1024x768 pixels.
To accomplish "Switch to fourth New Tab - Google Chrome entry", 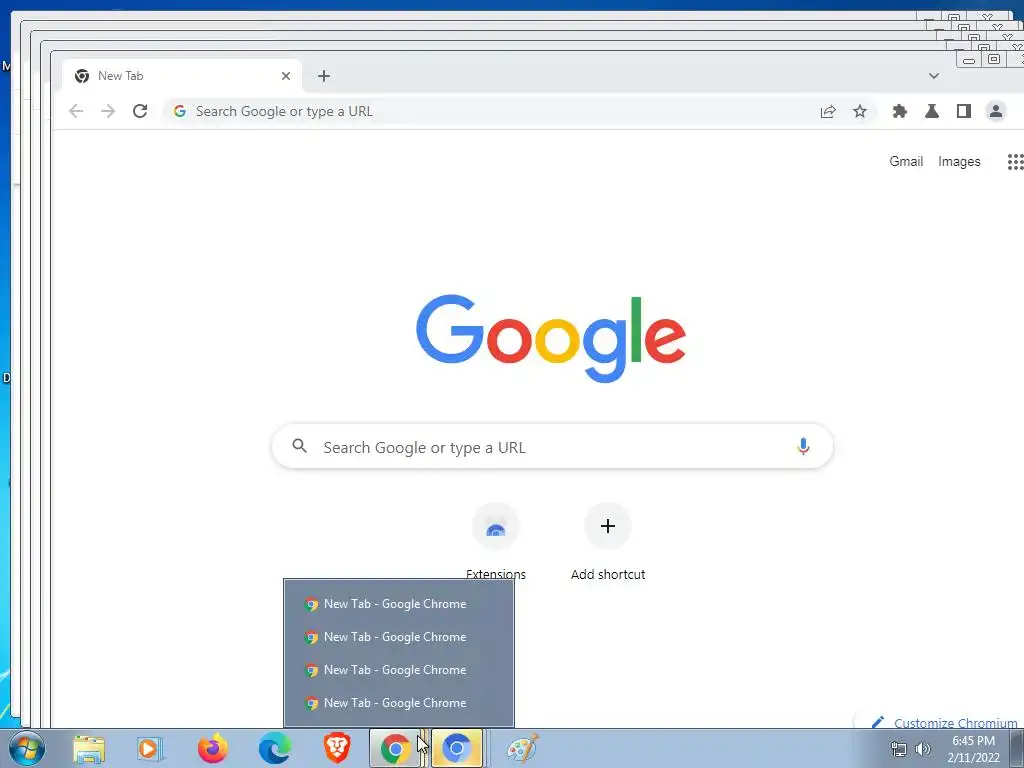I will coord(398,703).
